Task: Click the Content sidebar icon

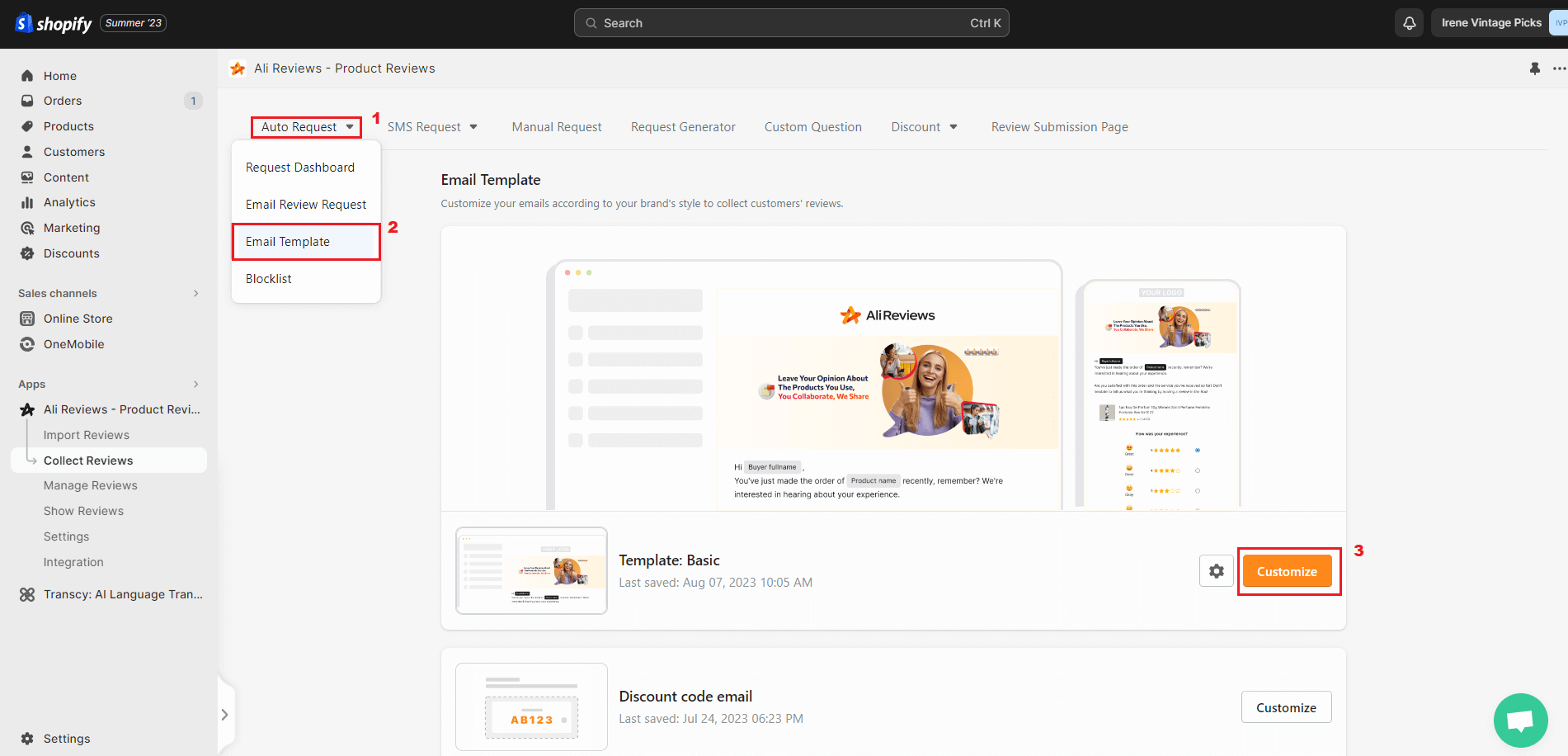Action: click(27, 177)
